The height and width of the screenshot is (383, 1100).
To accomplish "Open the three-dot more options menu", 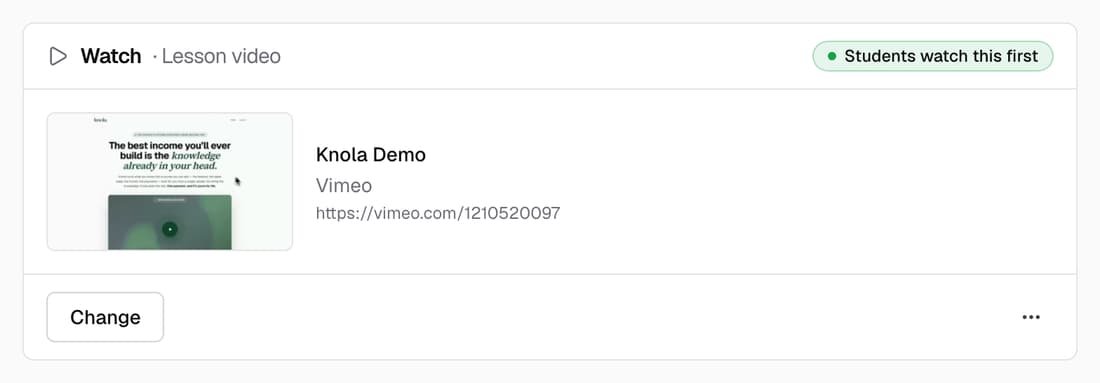I will 1031,317.
